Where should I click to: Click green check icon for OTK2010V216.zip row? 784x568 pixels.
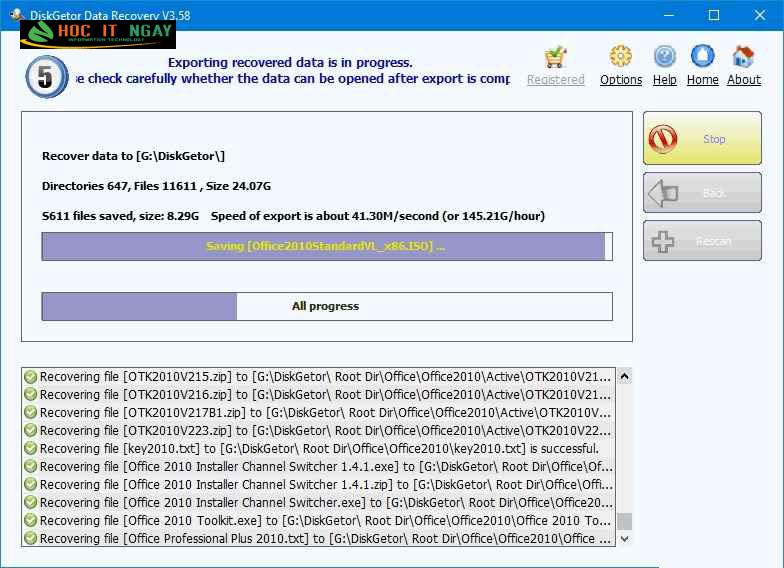[30, 394]
